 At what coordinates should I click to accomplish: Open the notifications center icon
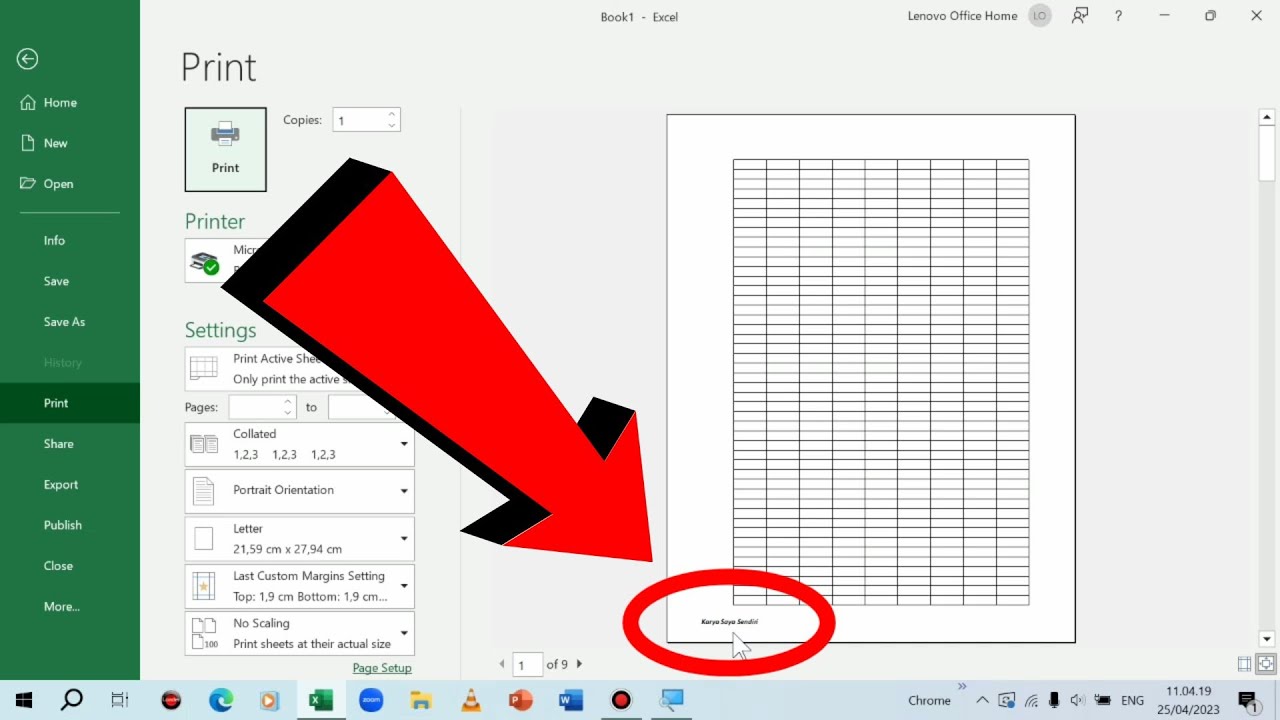(1247, 700)
